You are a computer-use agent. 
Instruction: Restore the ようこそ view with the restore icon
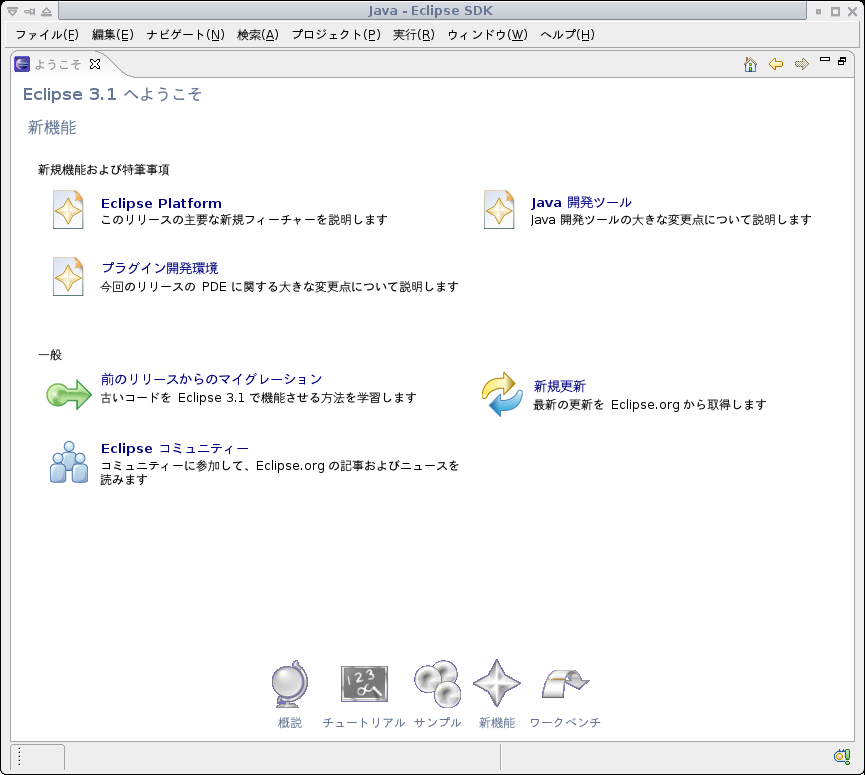coord(842,61)
